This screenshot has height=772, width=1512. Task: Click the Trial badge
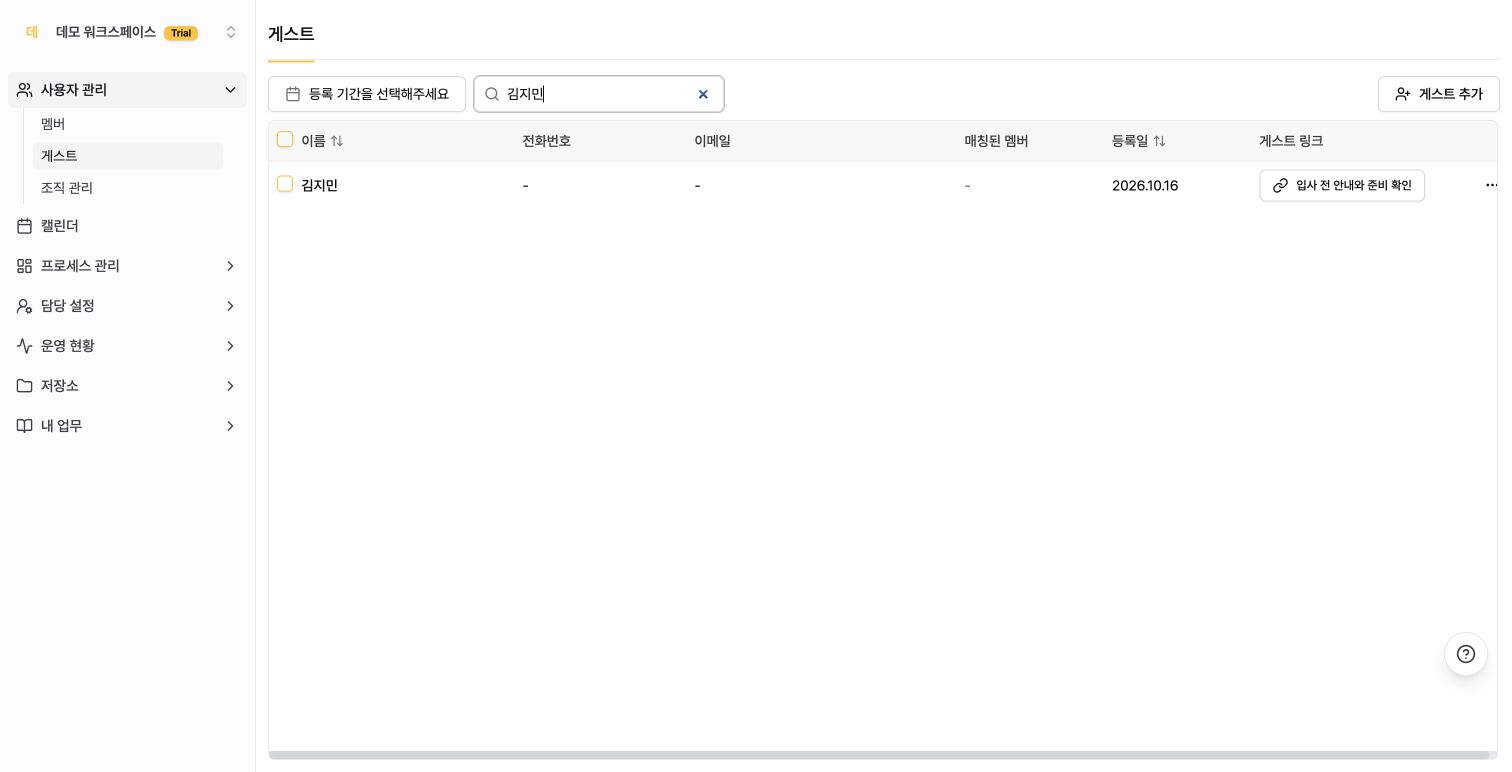point(181,33)
